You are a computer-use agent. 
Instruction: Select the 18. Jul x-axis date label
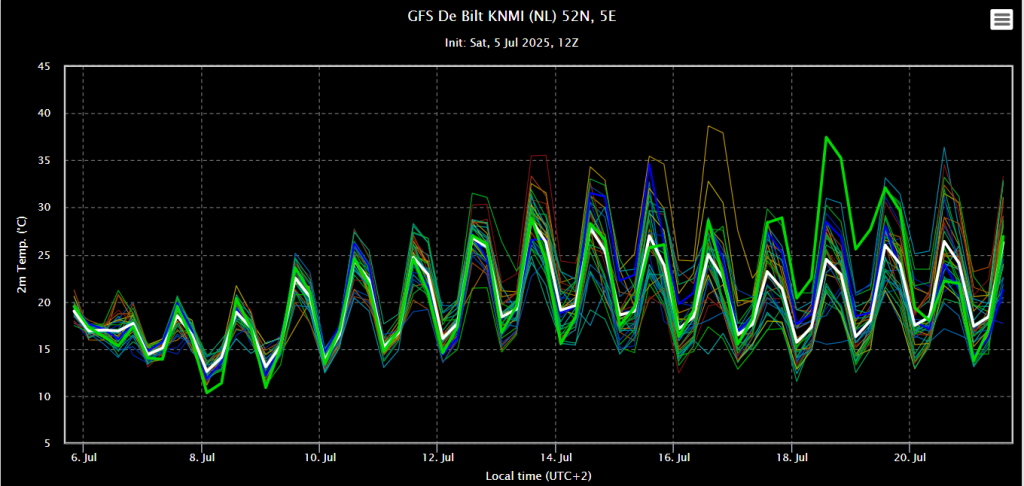(x=791, y=457)
